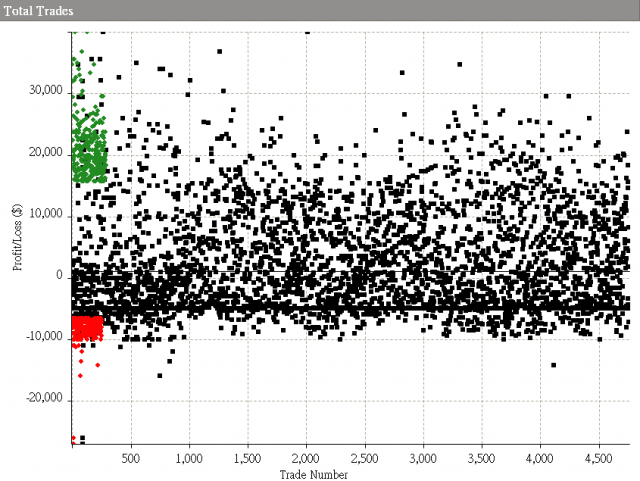Click the -20,000 profit axis label
The width and height of the screenshot is (640, 481).
pyautogui.click(x=44, y=398)
